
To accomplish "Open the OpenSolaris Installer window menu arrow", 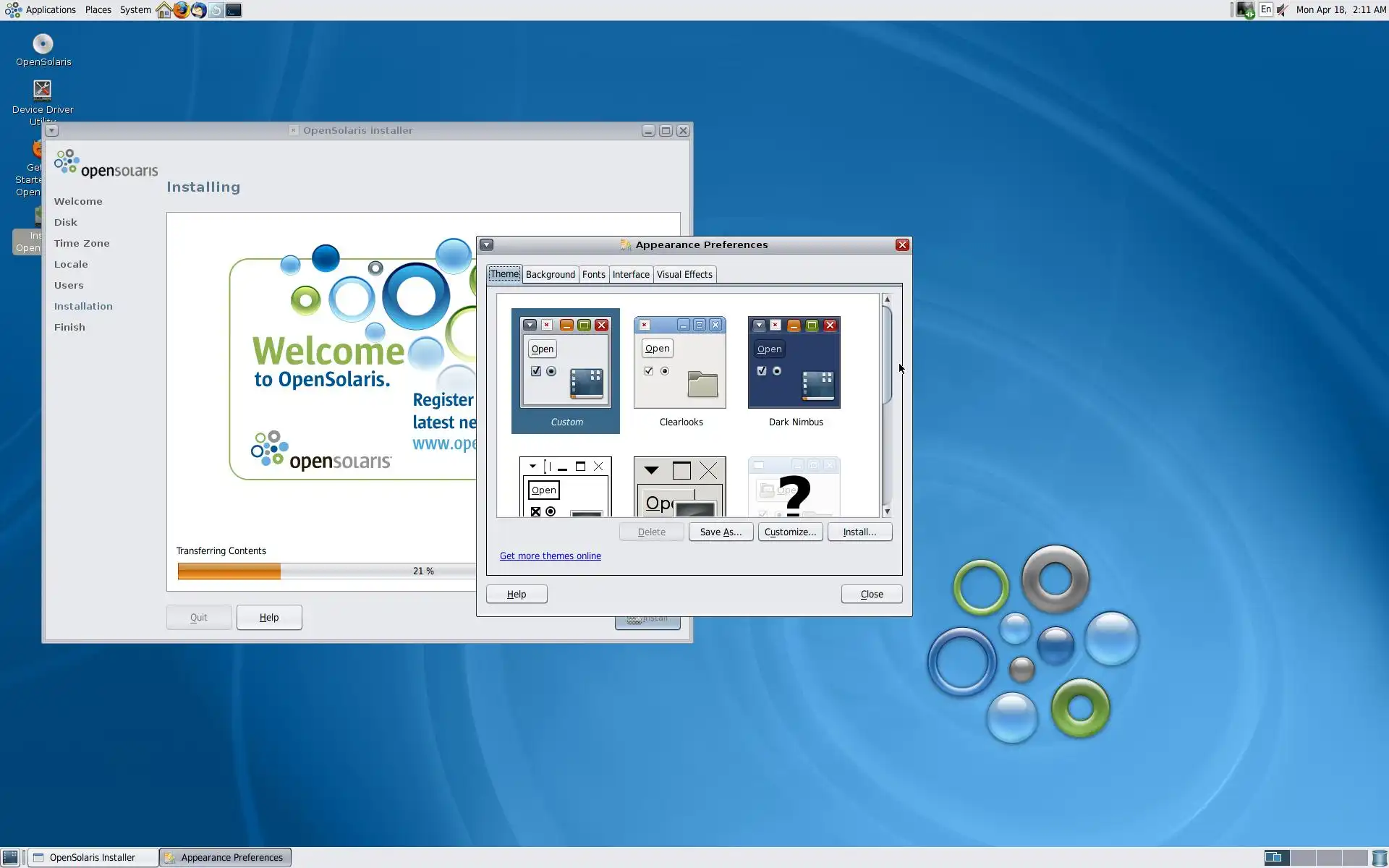I will 51,131.
